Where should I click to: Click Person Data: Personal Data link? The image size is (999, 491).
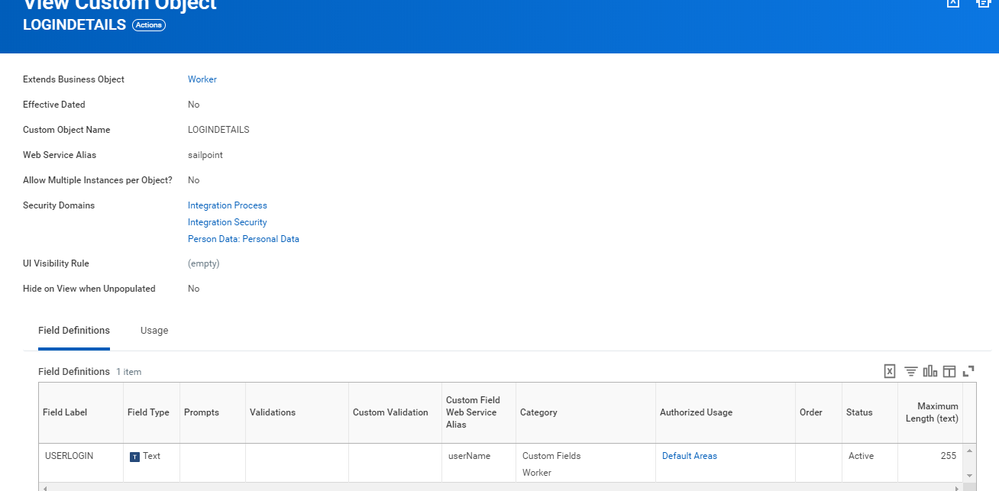pyautogui.click(x=243, y=239)
